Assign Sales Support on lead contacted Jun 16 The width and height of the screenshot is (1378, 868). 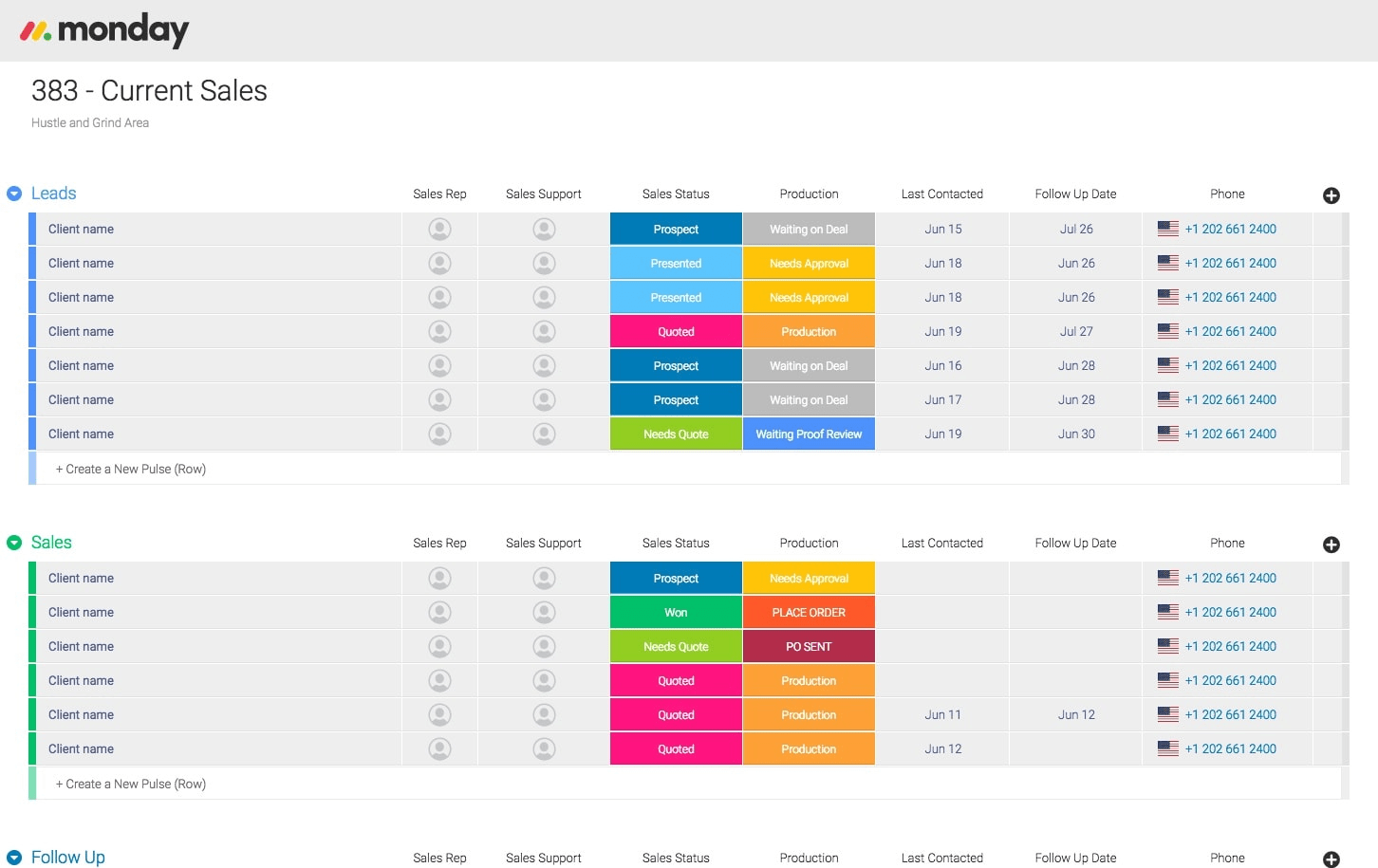point(544,365)
